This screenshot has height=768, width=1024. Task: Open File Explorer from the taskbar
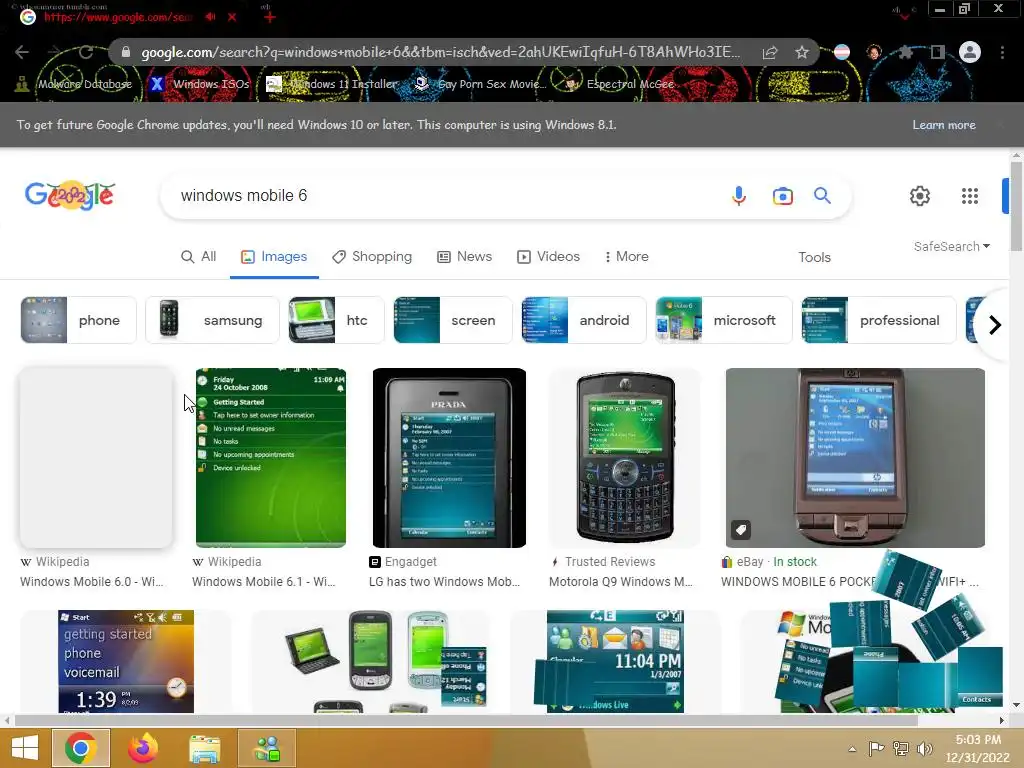205,748
